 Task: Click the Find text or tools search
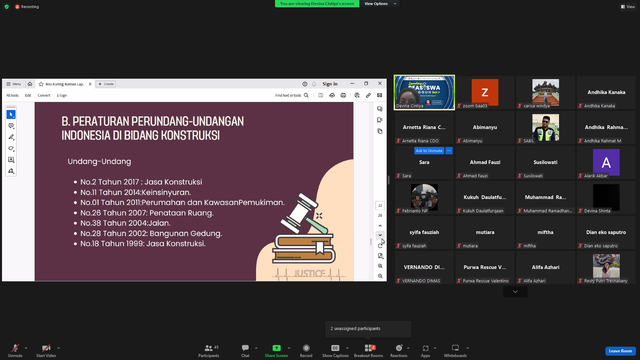tap(291, 95)
